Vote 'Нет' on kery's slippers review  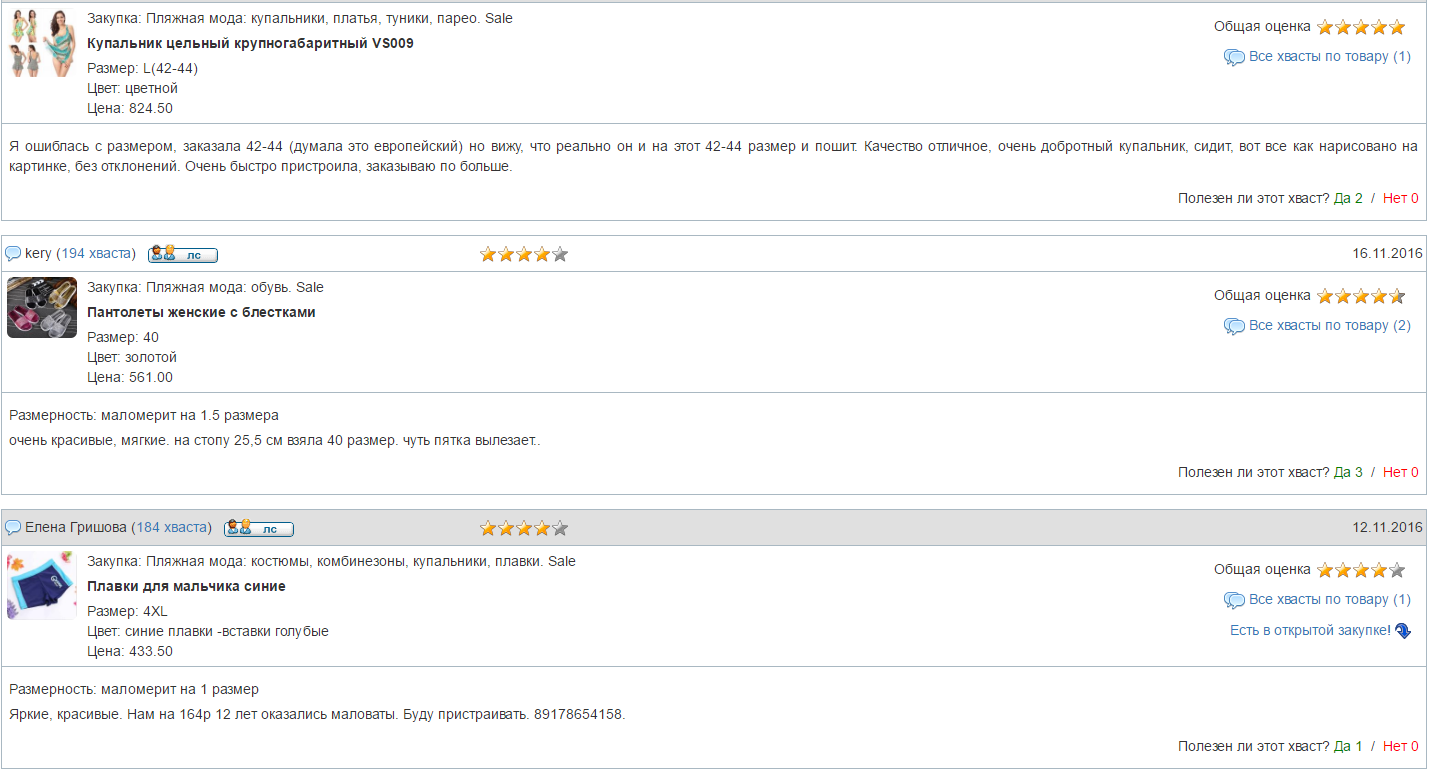pyautogui.click(x=1400, y=472)
